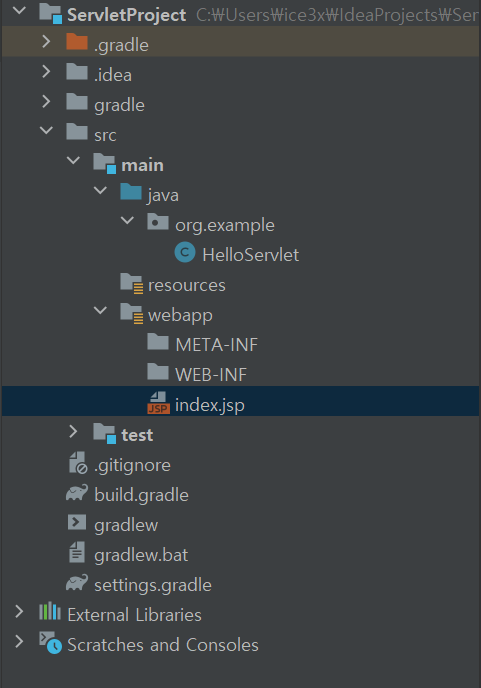This screenshot has height=688, width=481.
Task: Click the HelloServlet class icon
Action: 185,253
